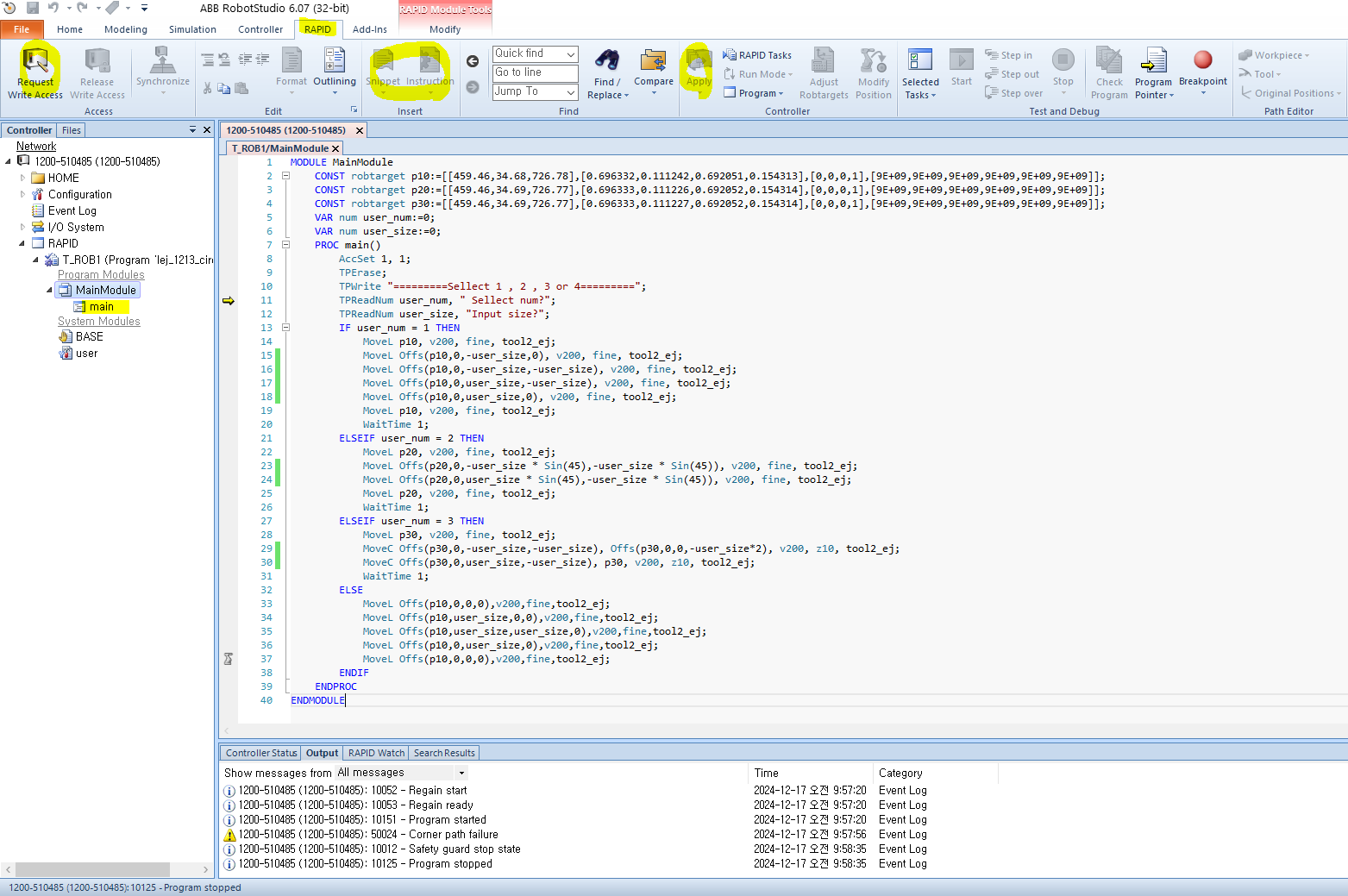Switch to the Modeling ribbon tab
The width and height of the screenshot is (1348, 896).
pyautogui.click(x=126, y=29)
